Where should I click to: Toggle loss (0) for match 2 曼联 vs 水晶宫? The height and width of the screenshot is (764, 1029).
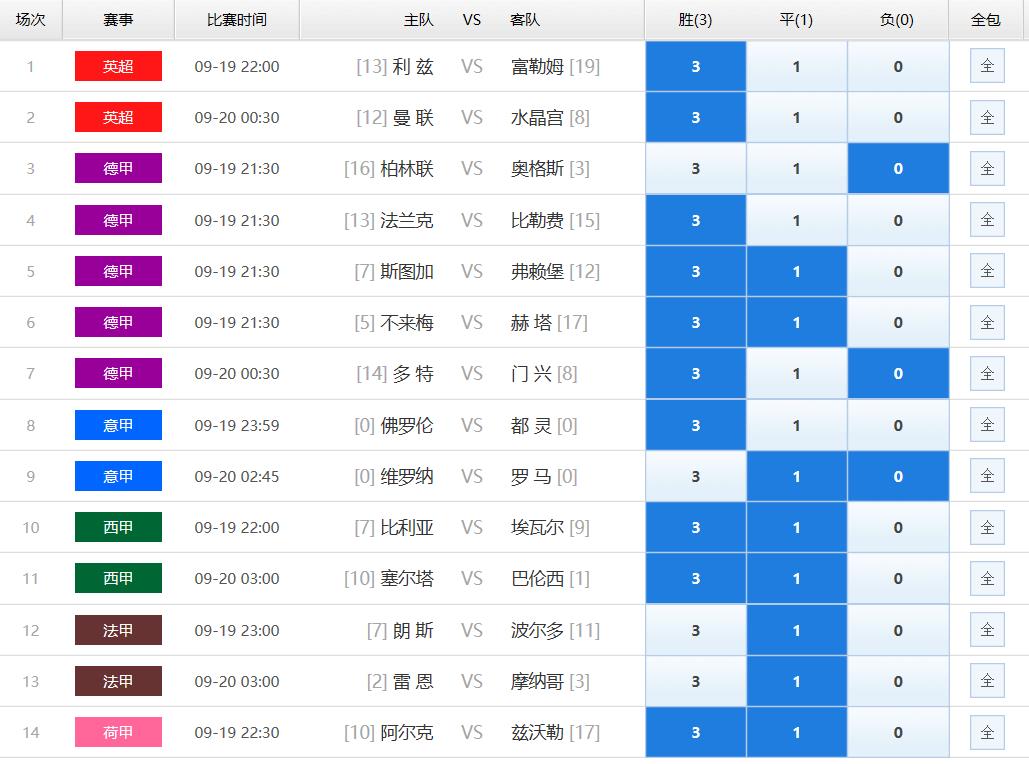point(898,117)
